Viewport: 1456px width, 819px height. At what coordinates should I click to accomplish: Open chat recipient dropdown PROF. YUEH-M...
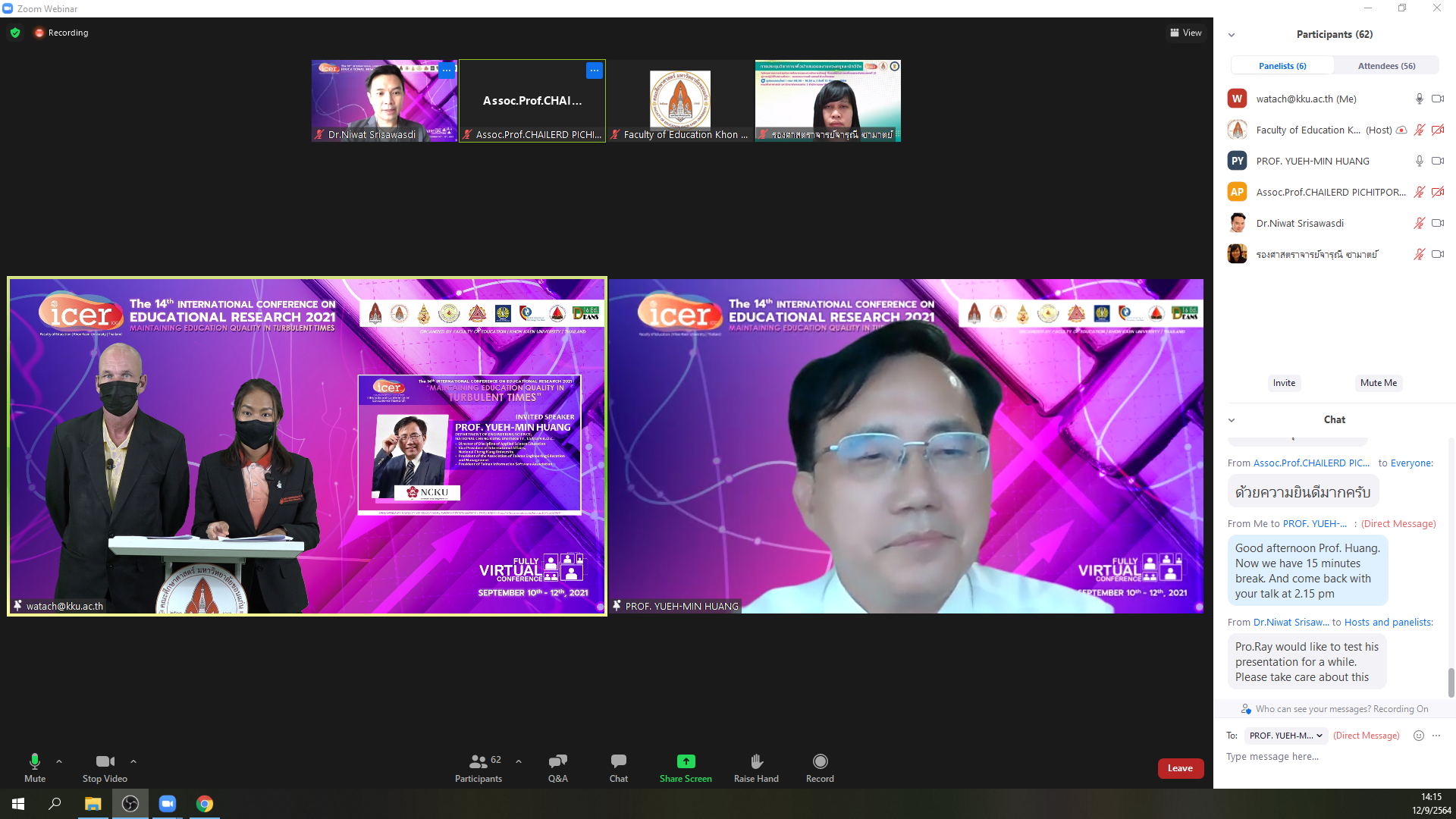(1286, 736)
